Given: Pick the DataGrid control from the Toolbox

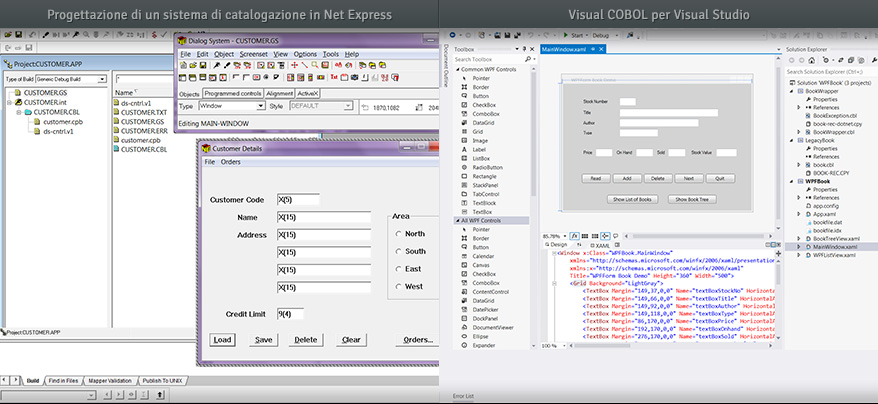Looking at the screenshot, I should [483, 122].
